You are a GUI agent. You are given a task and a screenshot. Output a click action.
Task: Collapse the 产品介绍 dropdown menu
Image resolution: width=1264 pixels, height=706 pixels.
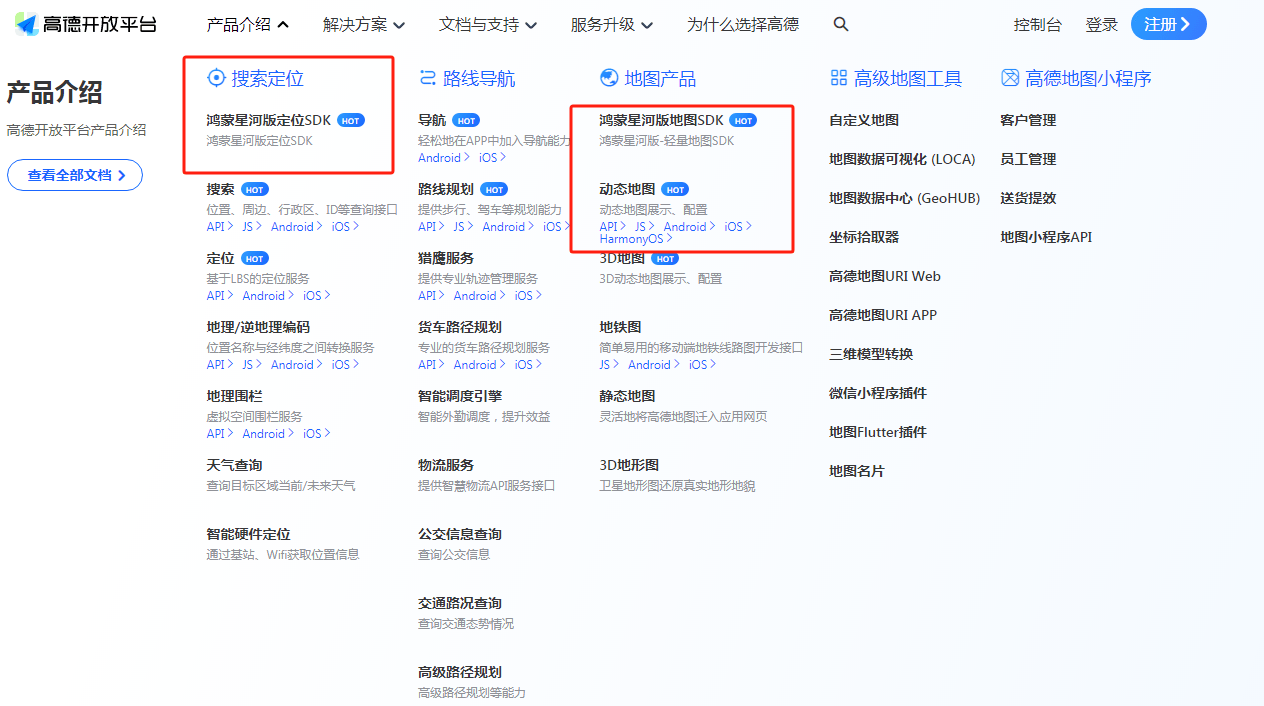[248, 25]
